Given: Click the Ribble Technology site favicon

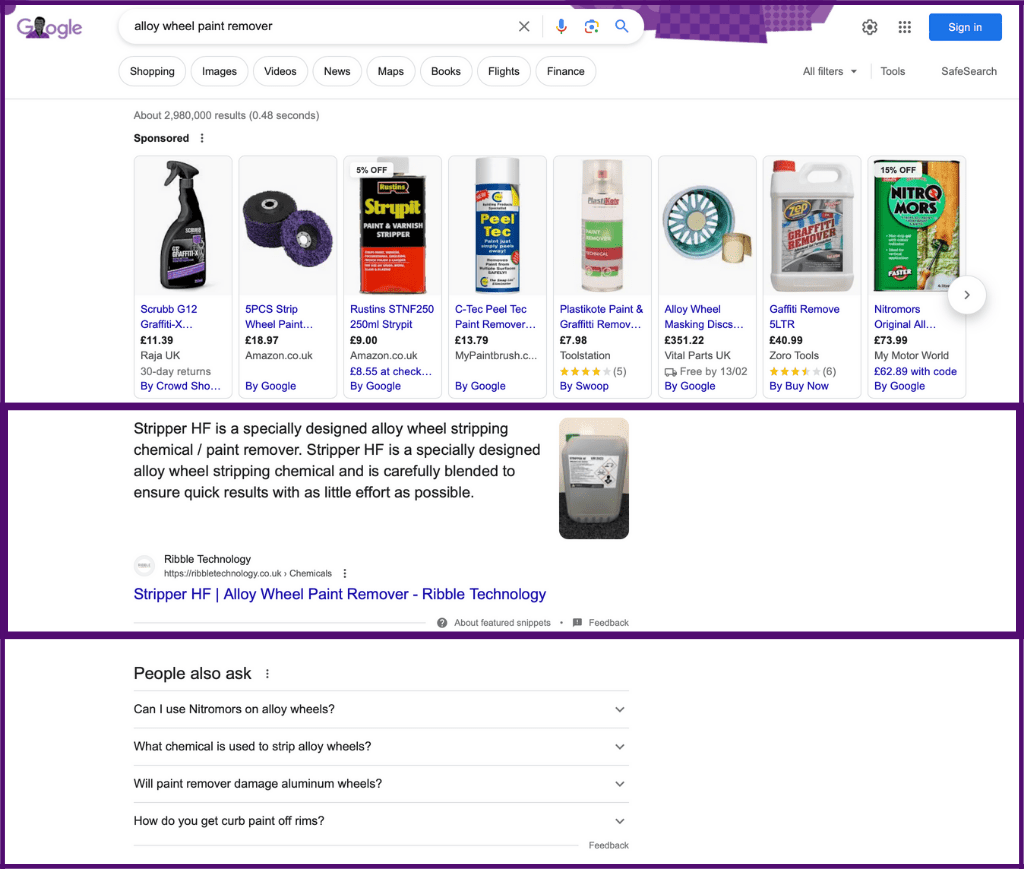Looking at the screenshot, I should 144,566.
